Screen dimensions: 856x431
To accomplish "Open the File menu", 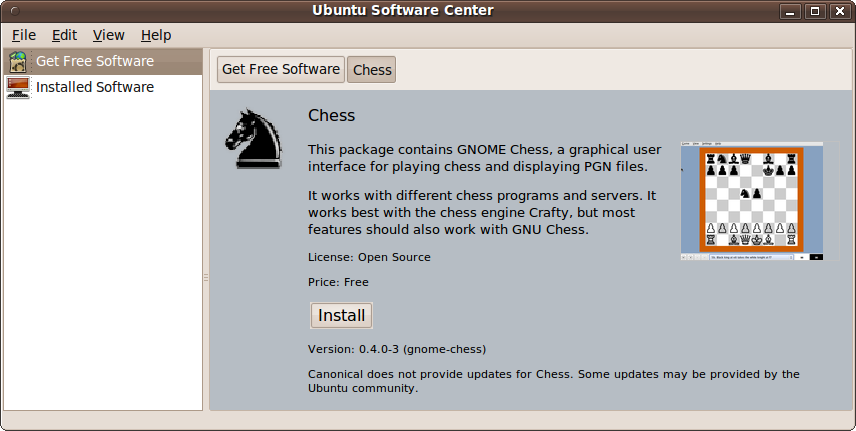I will [23, 35].
